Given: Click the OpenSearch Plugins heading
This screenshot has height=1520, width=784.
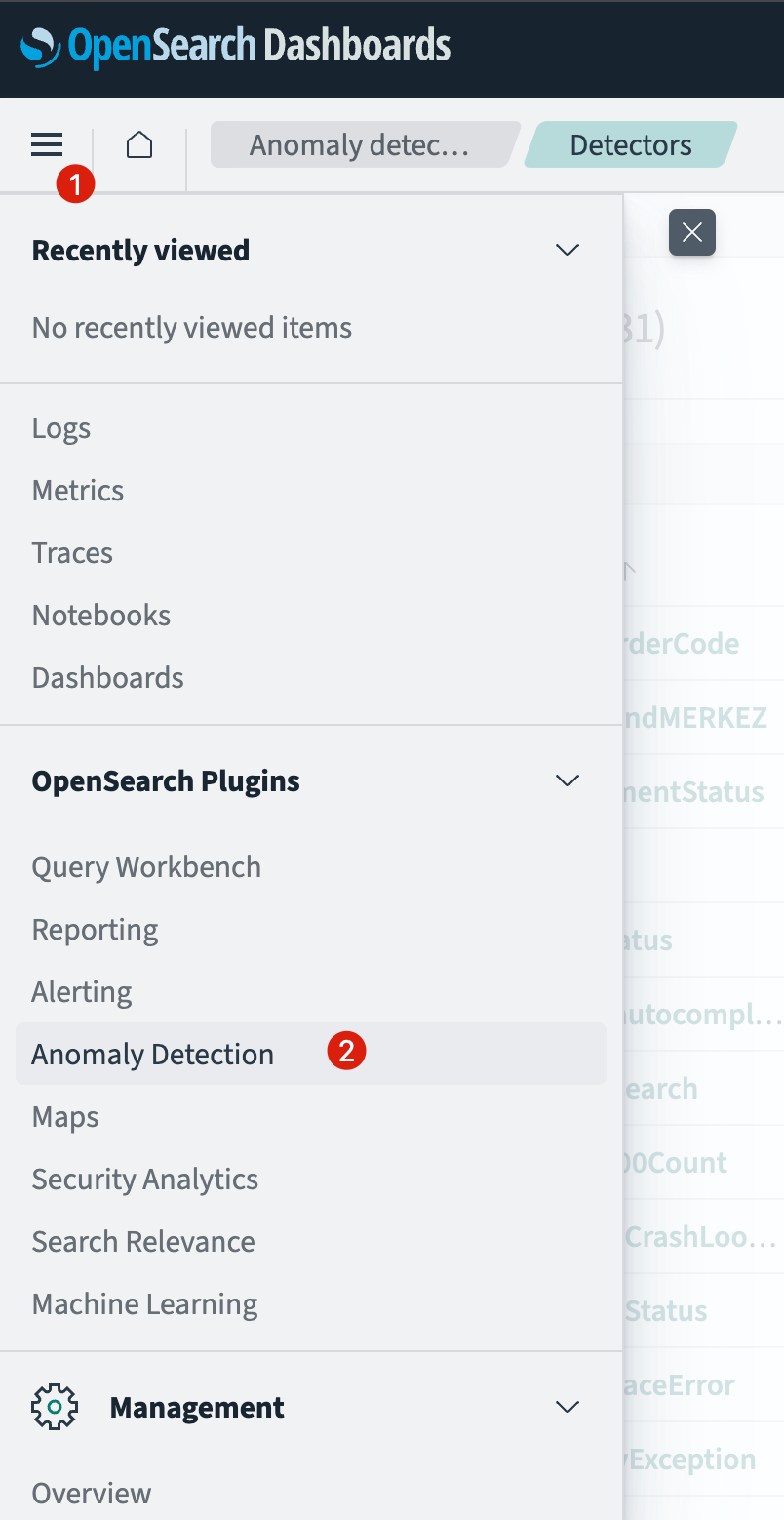Looking at the screenshot, I should coord(166,780).
